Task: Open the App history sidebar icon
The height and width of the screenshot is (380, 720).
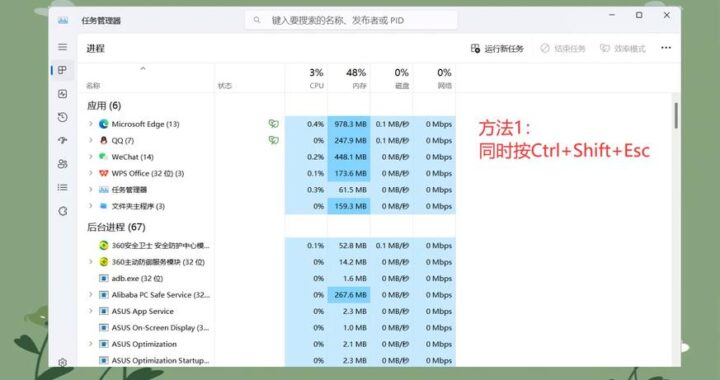Action: 62,117
